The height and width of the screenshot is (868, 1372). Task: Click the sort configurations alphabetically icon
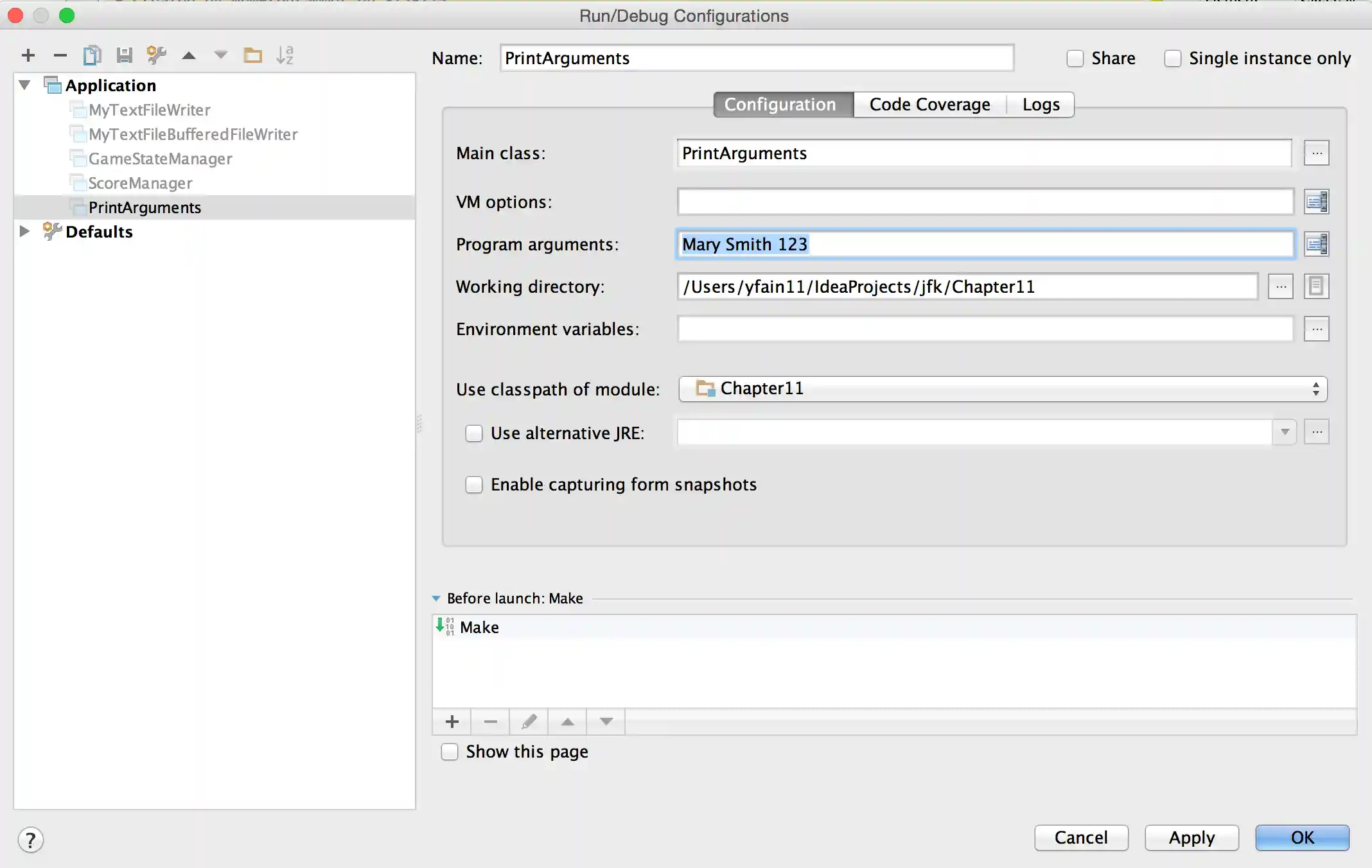(285, 55)
